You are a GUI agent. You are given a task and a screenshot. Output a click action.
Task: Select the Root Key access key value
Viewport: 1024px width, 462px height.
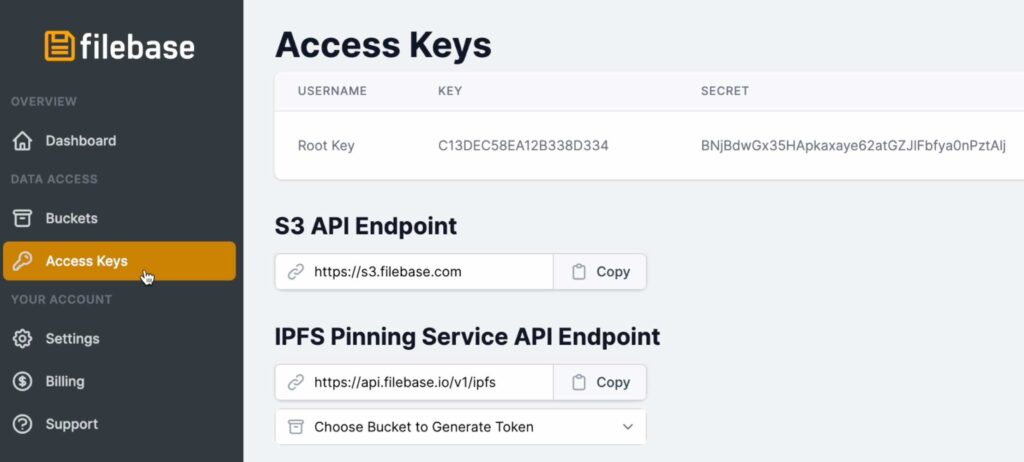tap(523, 145)
